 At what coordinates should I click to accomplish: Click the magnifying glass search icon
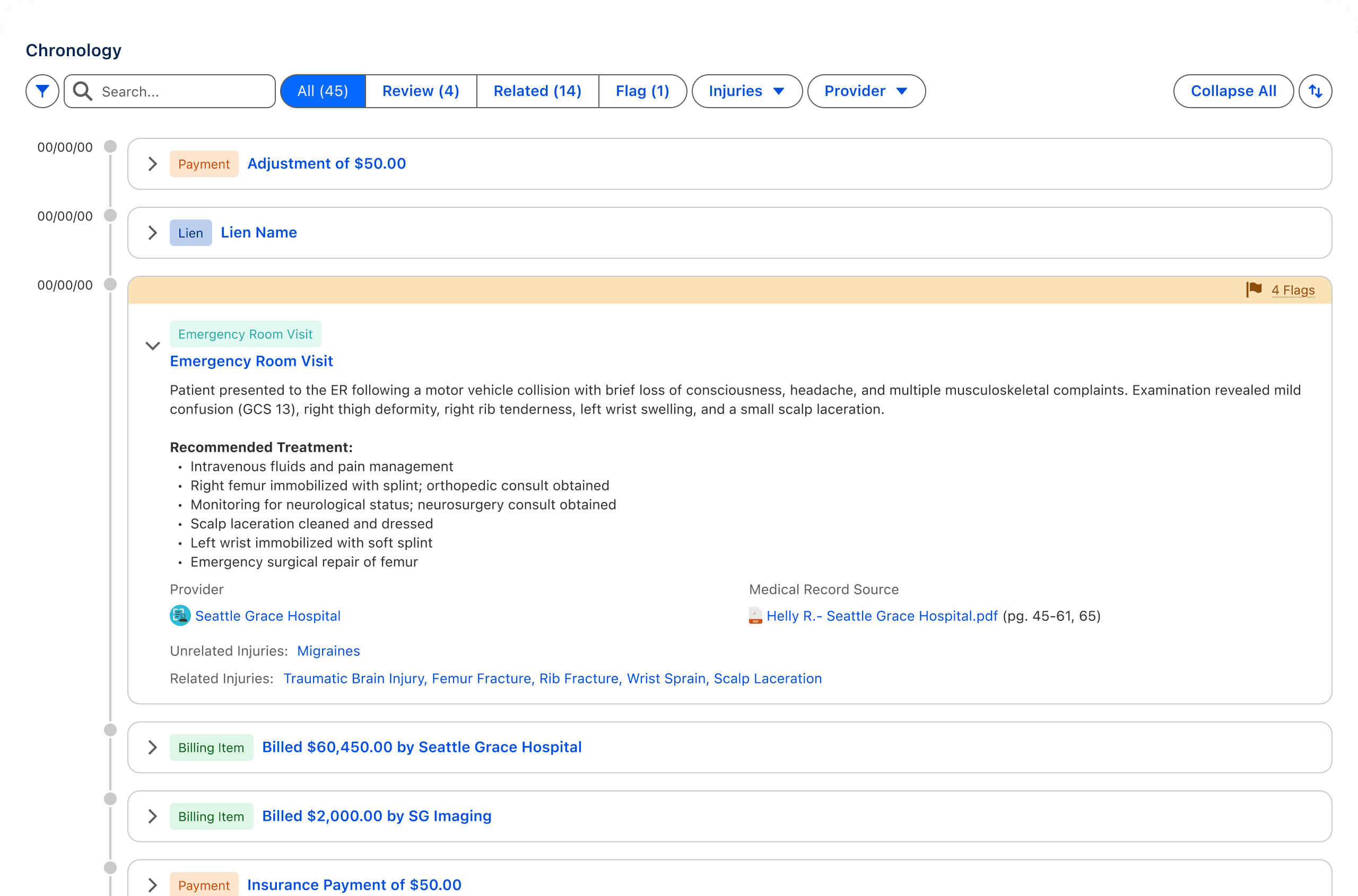point(83,91)
